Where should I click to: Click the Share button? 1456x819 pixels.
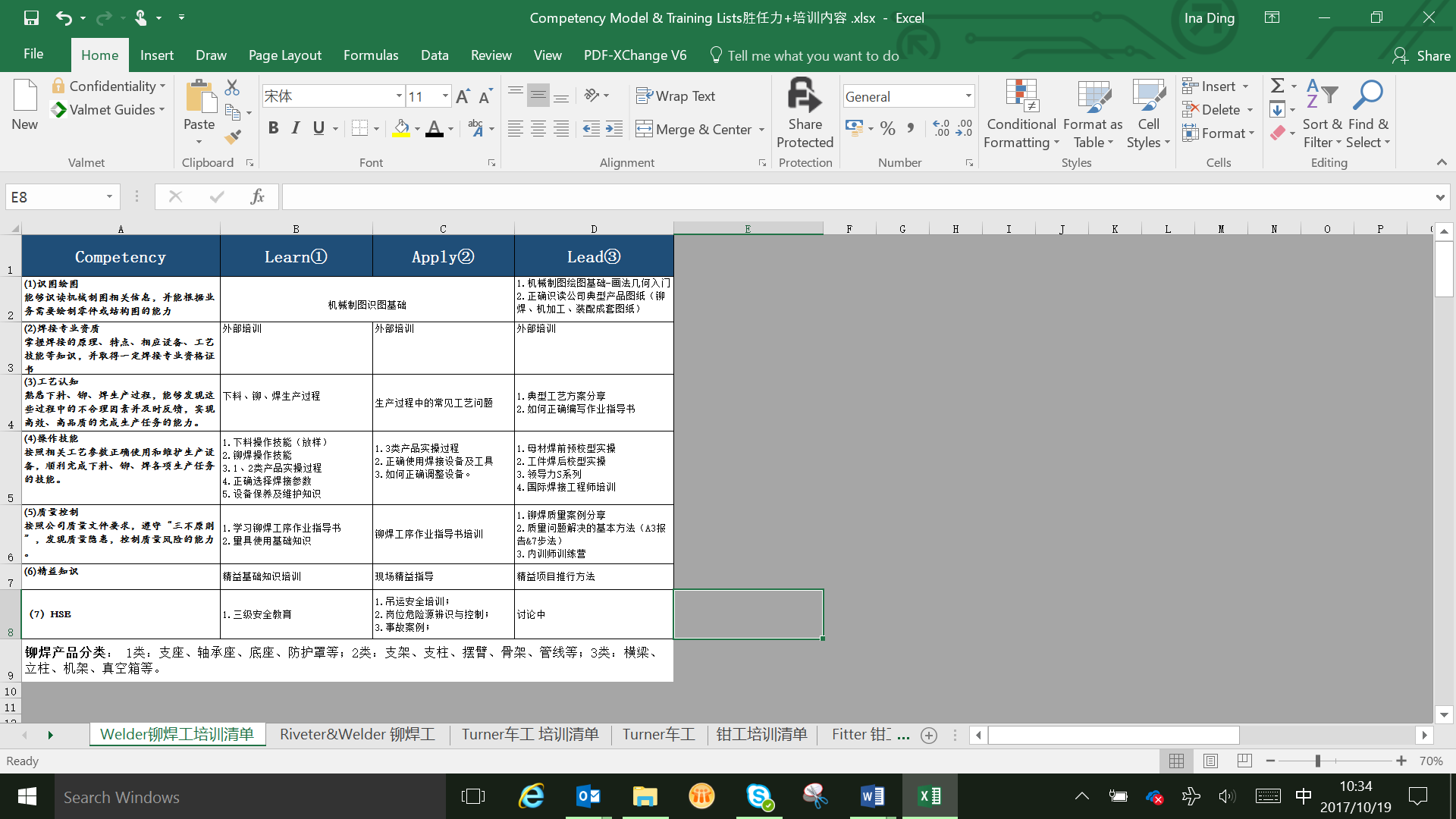pos(1422,55)
